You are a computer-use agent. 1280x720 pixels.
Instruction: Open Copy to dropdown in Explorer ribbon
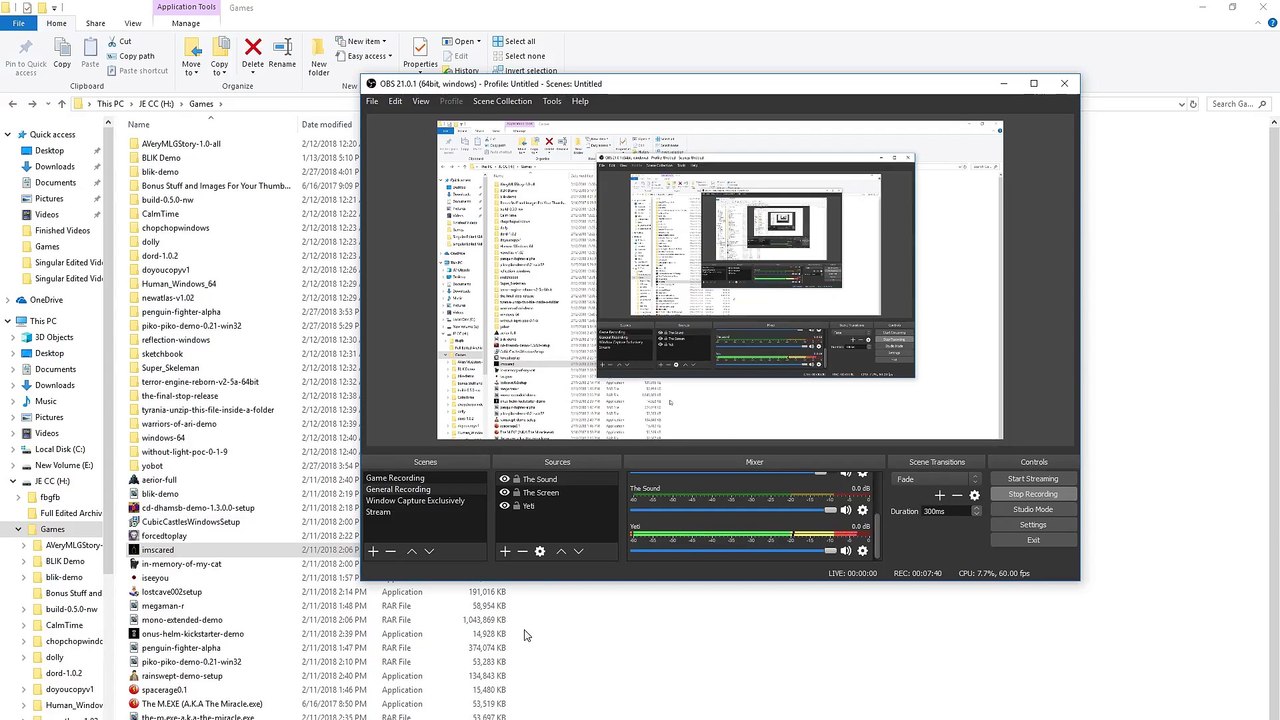coord(219,56)
